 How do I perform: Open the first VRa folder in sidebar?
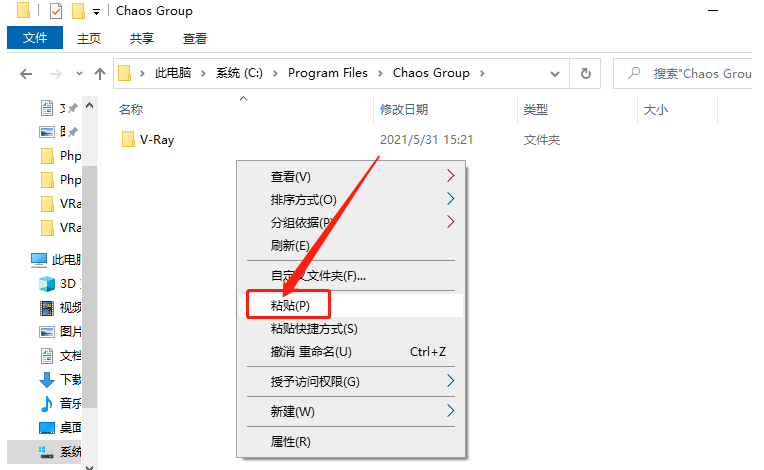60,204
